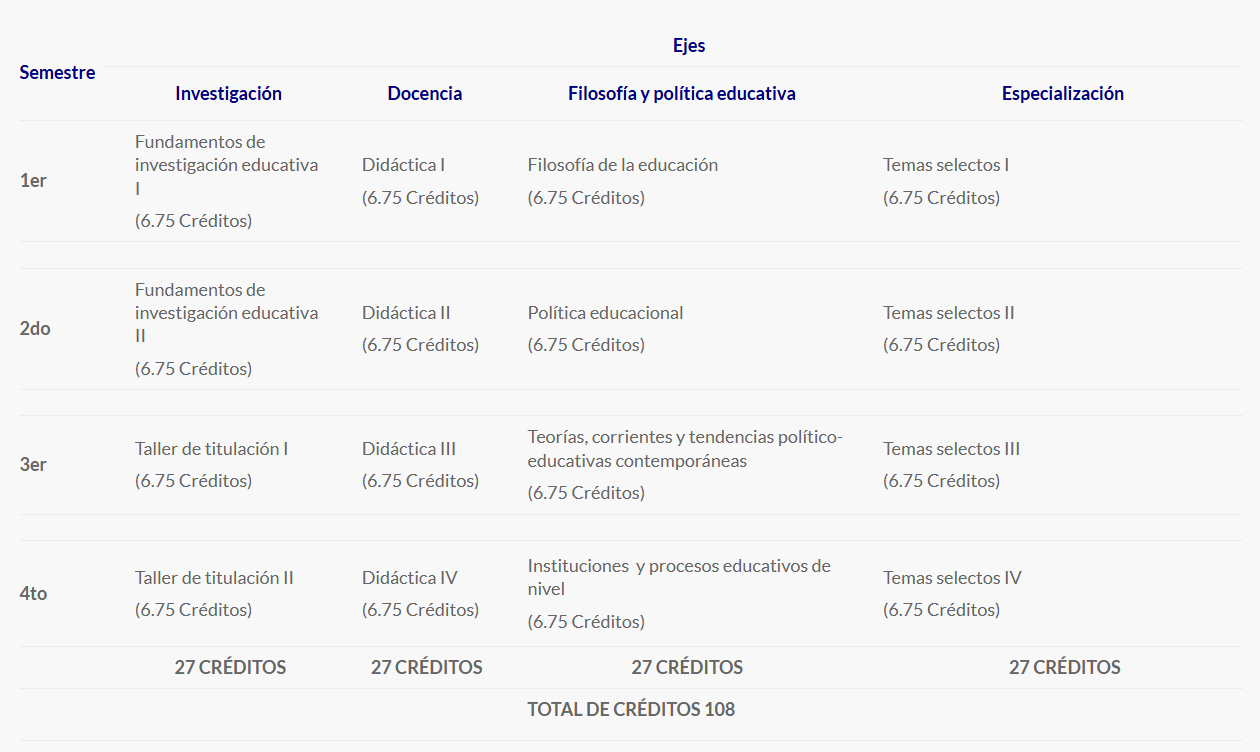Click the 3er semester row label
Viewport: 1260px width, 752px height.
[33, 465]
